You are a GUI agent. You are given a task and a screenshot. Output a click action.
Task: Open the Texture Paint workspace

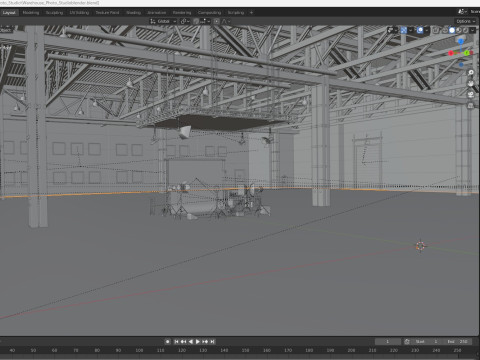[107, 12]
